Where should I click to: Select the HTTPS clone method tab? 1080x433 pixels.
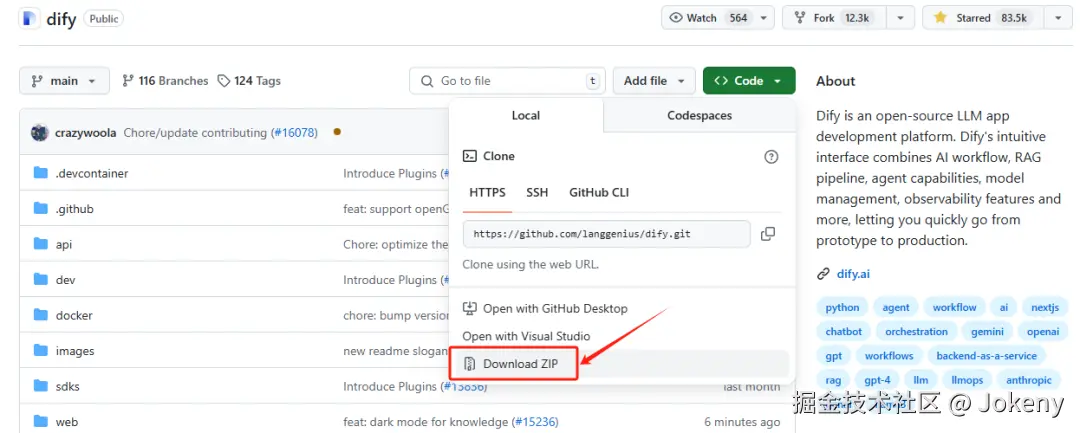[487, 193]
